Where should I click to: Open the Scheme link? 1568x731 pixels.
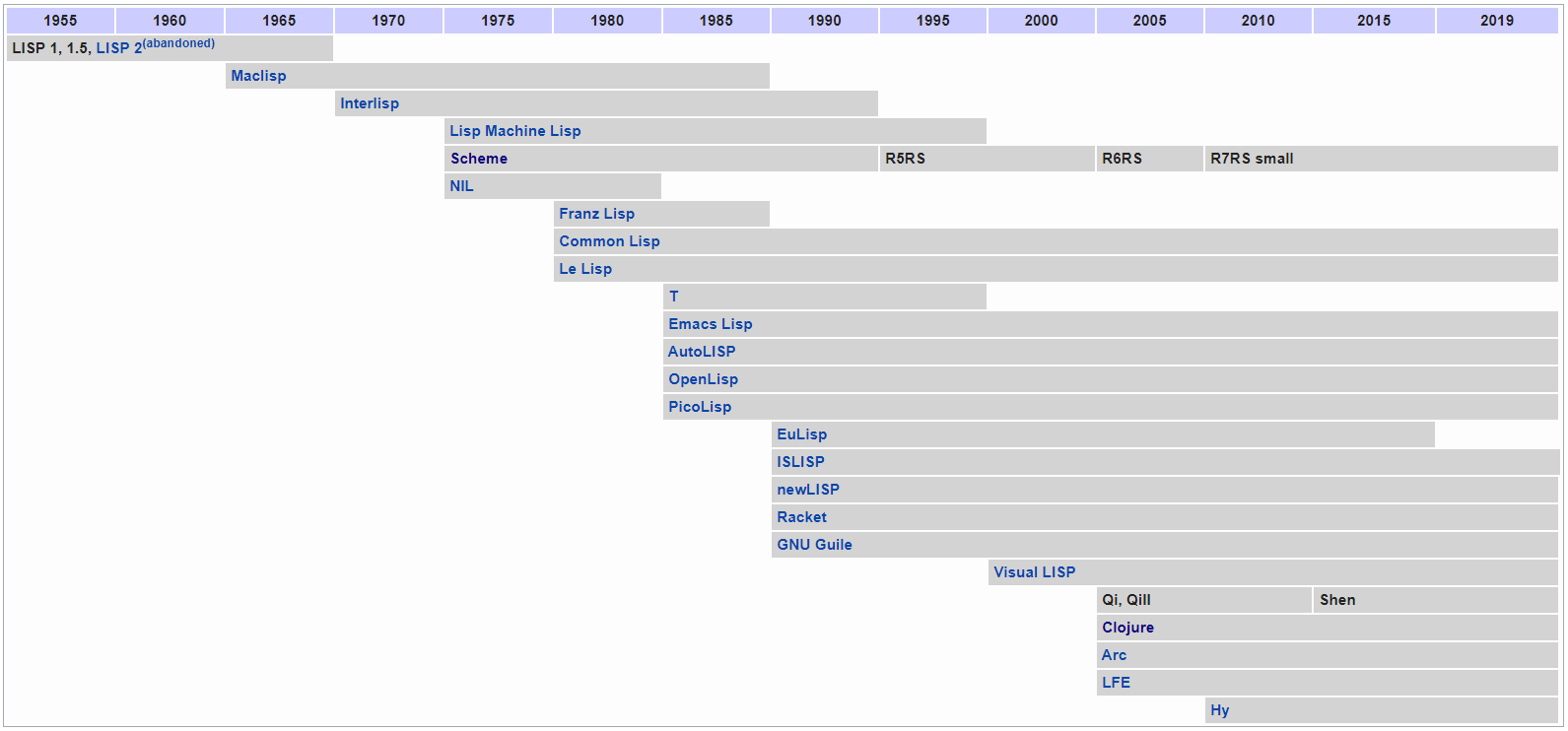tap(479, 159)
